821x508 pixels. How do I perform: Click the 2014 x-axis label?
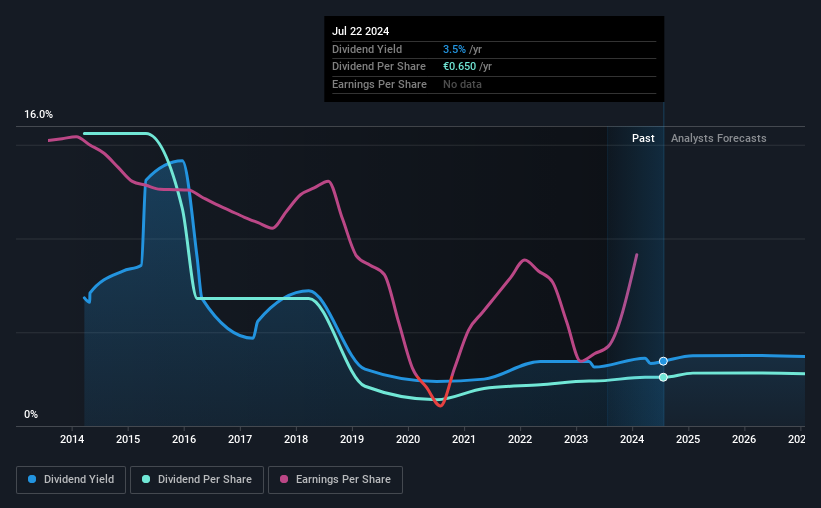tap(72, 439)
